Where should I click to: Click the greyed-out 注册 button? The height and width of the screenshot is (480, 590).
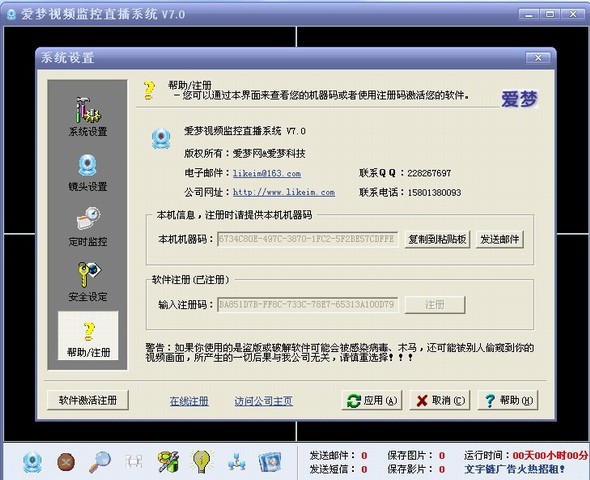[x=435, y=305]
